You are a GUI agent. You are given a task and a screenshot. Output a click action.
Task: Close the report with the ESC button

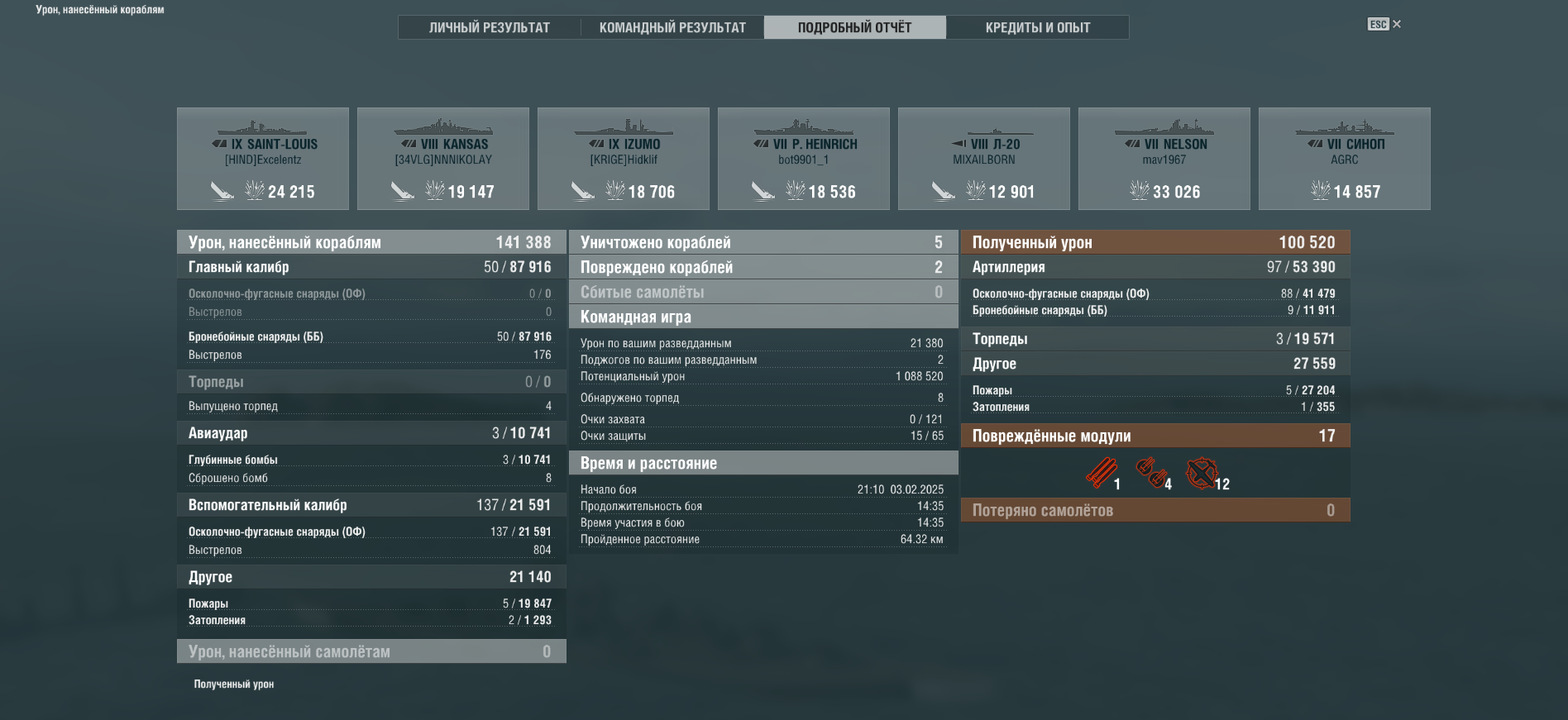pos(1384,24)
